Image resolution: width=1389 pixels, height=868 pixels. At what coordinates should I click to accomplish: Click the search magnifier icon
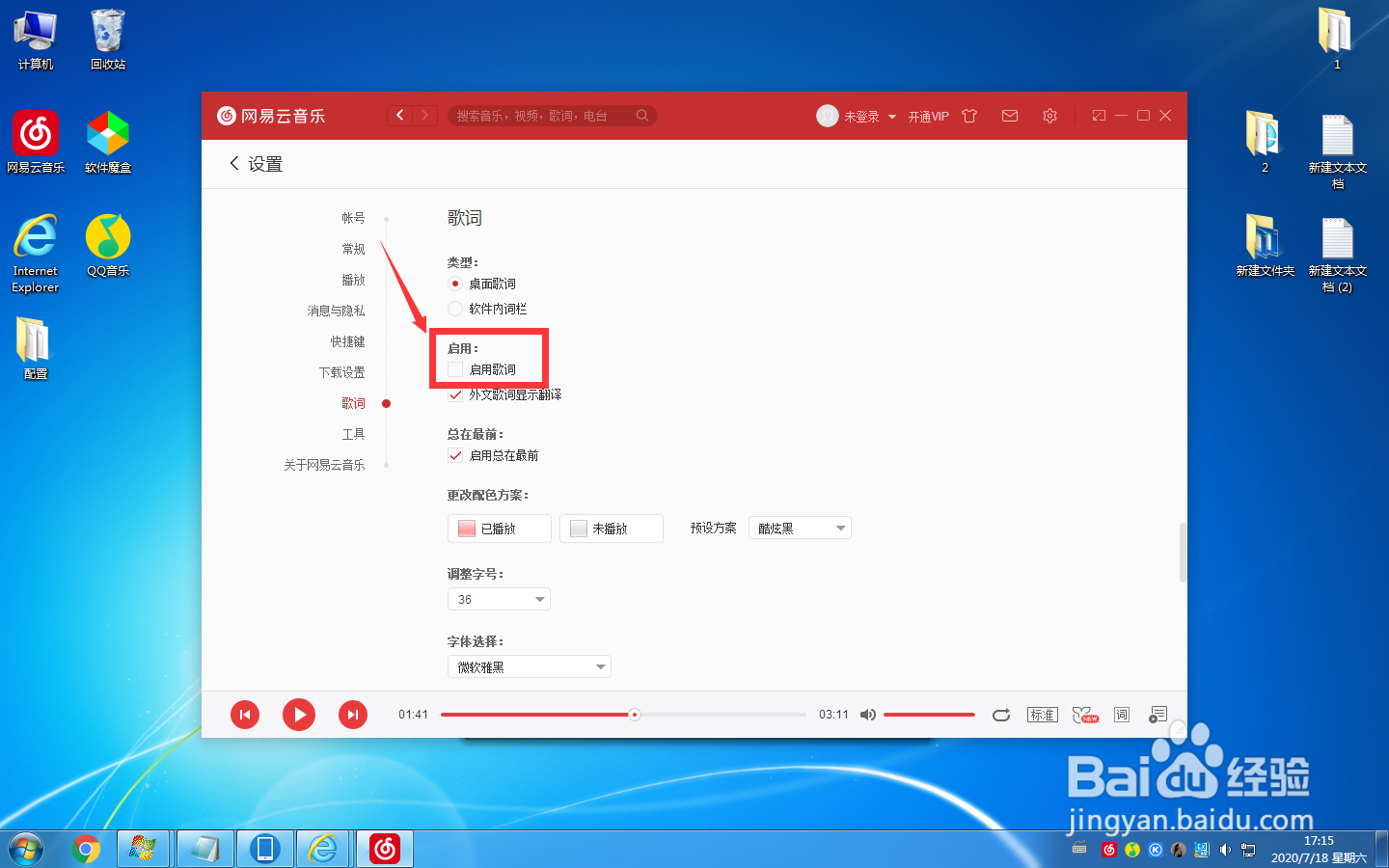[642, 116]
